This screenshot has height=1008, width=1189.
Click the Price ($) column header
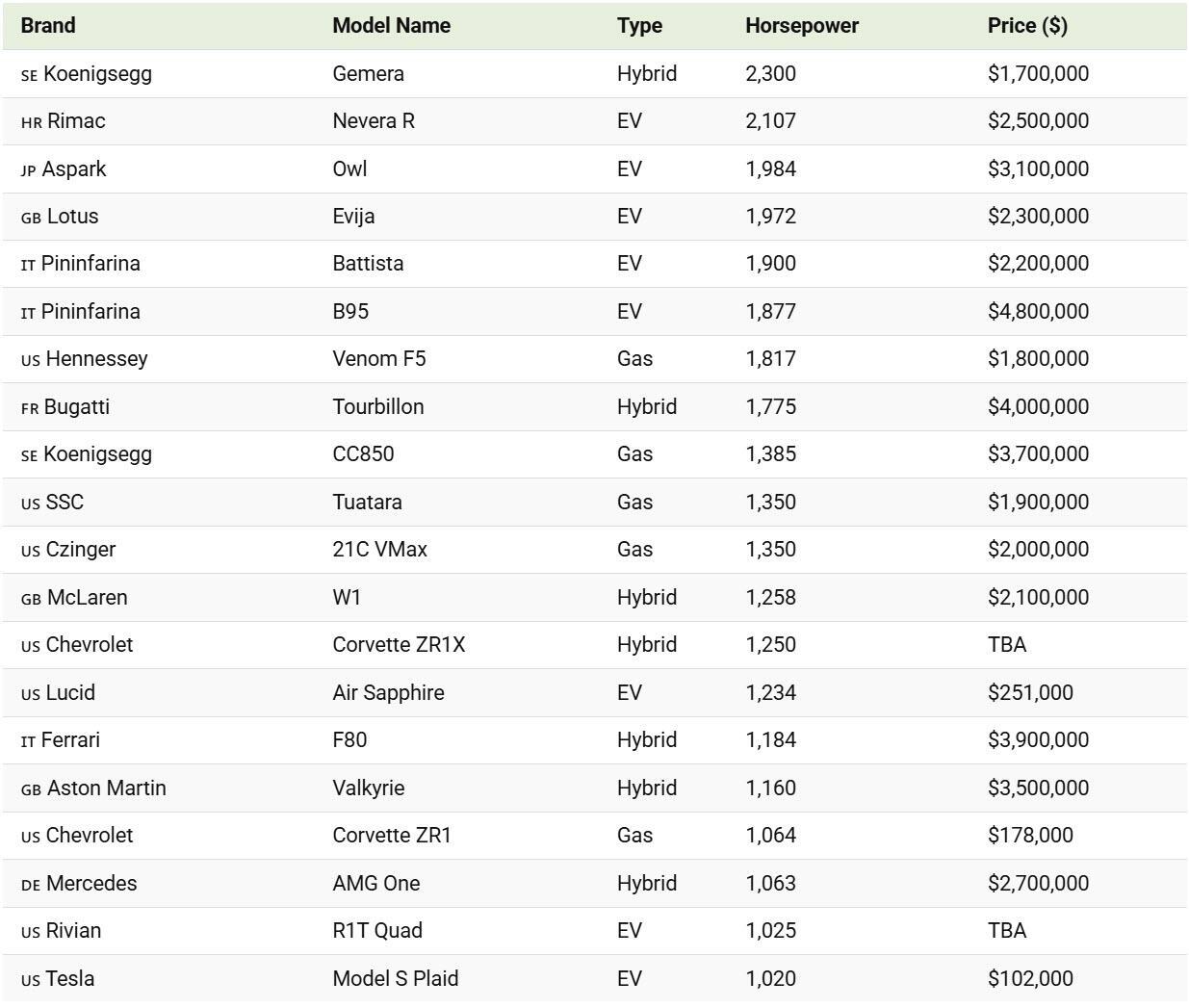pos(1026,26)
